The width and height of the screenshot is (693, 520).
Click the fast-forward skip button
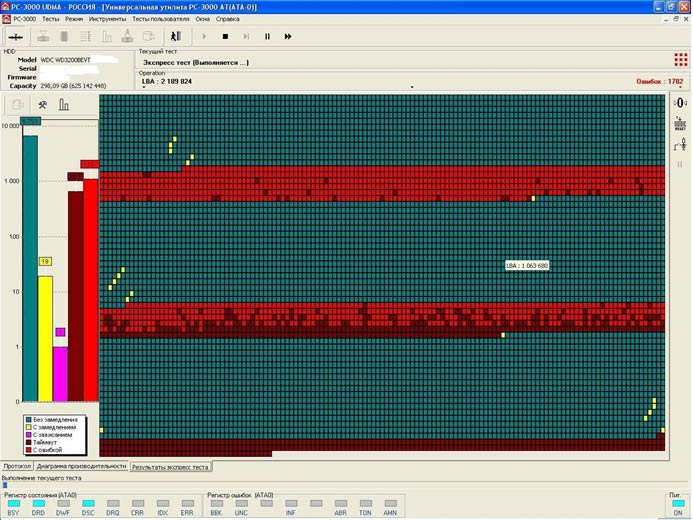pos(288,37)
